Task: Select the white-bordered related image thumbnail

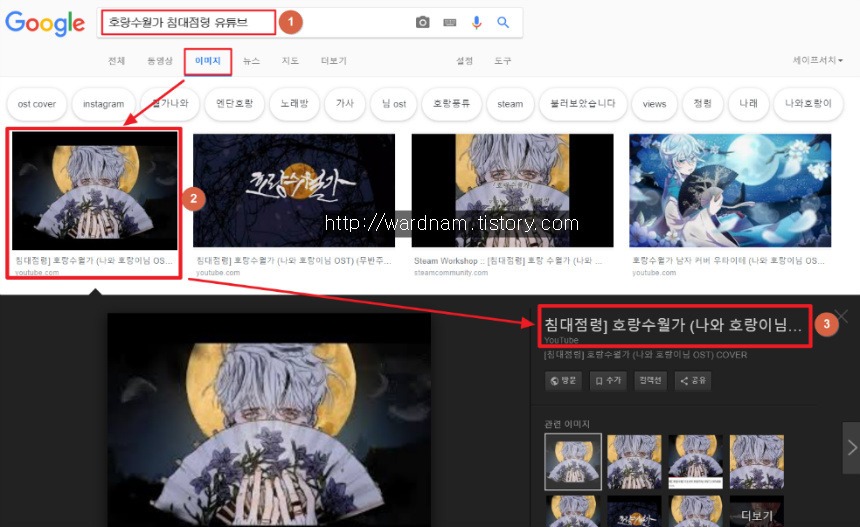Action: point(573,462)
